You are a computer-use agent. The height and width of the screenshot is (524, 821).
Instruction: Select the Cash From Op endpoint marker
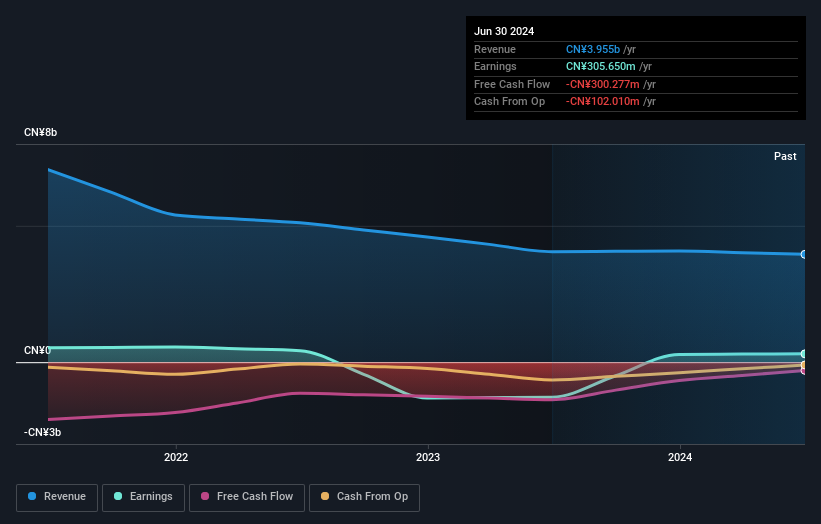(804, 365)
